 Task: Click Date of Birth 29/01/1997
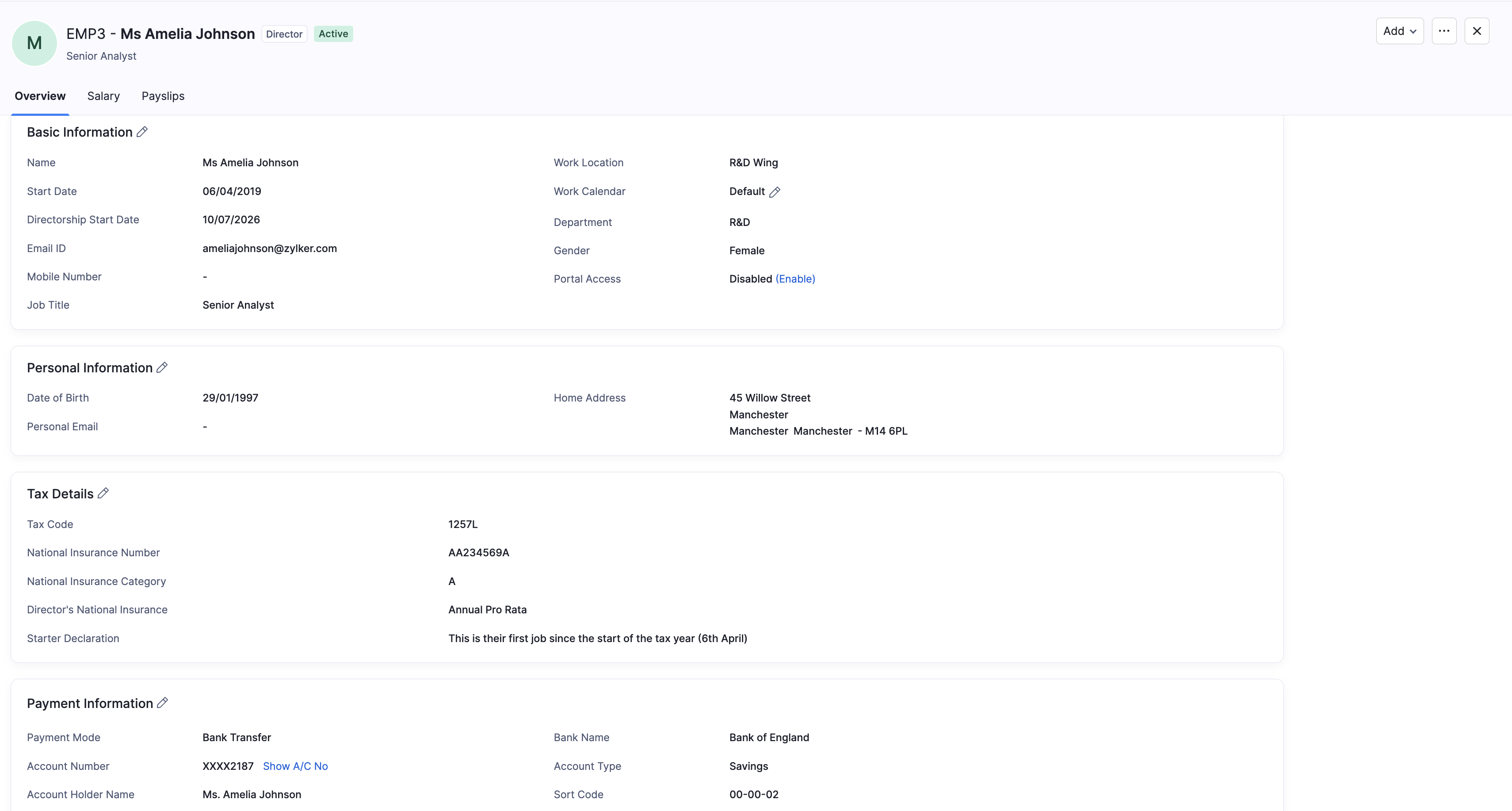230,398
